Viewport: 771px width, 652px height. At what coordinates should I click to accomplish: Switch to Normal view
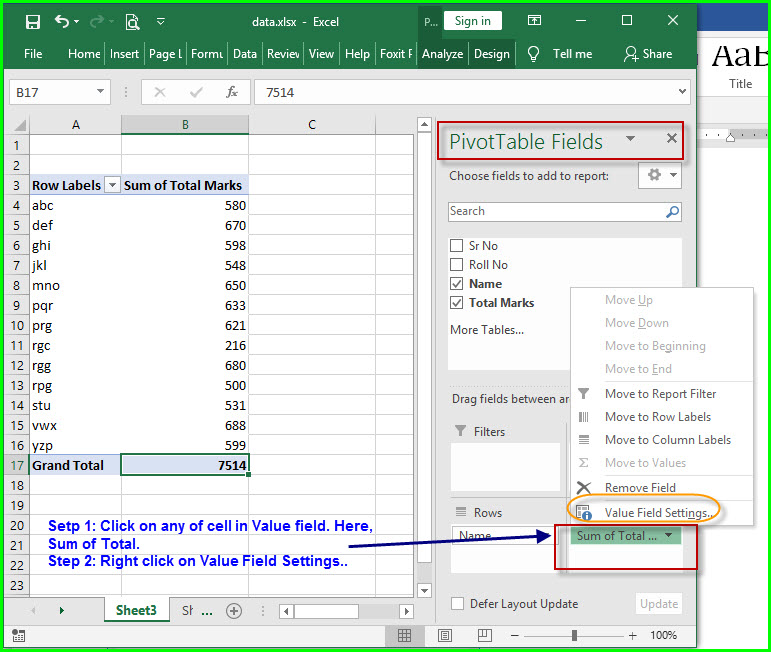click(x=404, y=635)
